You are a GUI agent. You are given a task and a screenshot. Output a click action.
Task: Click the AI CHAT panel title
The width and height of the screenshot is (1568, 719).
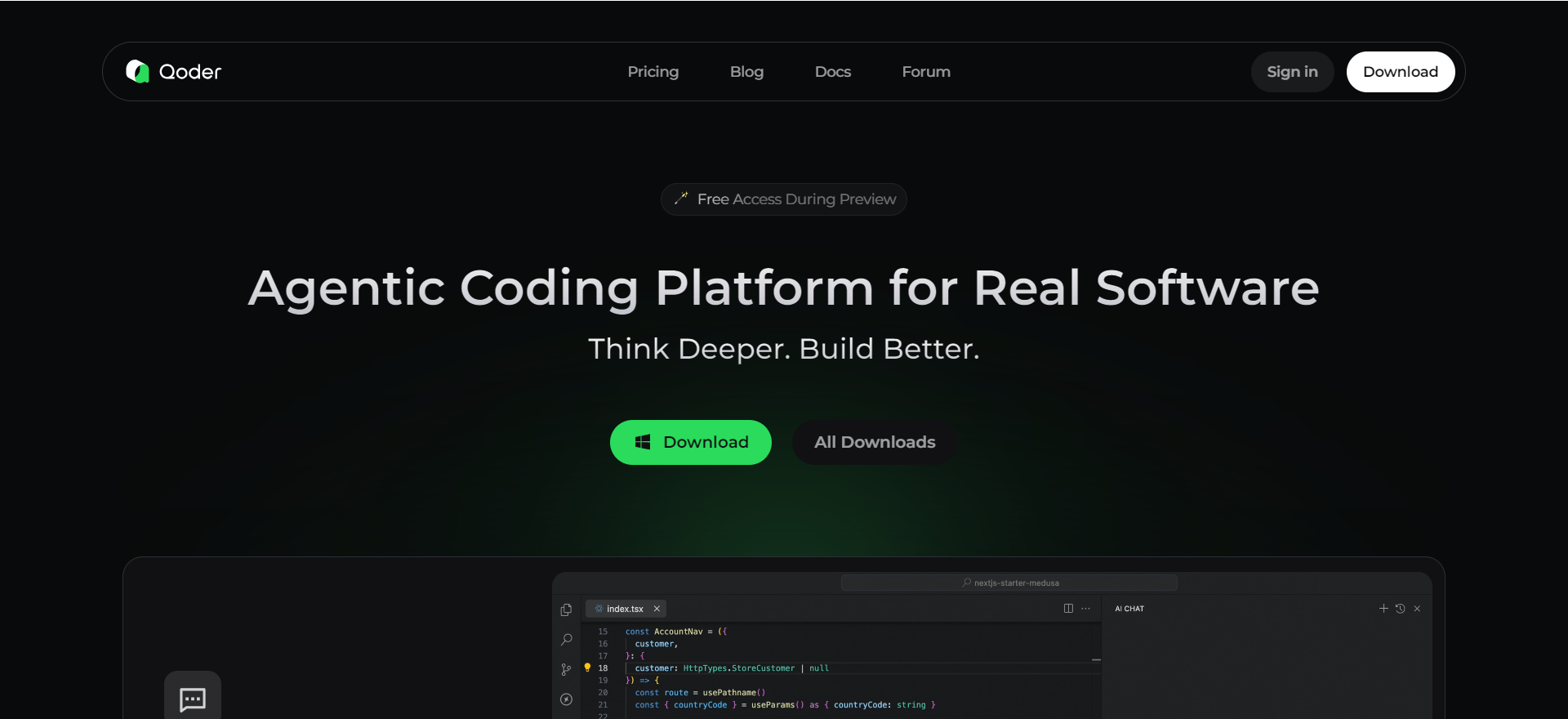pyautogui.click(x=1129, y=609)
